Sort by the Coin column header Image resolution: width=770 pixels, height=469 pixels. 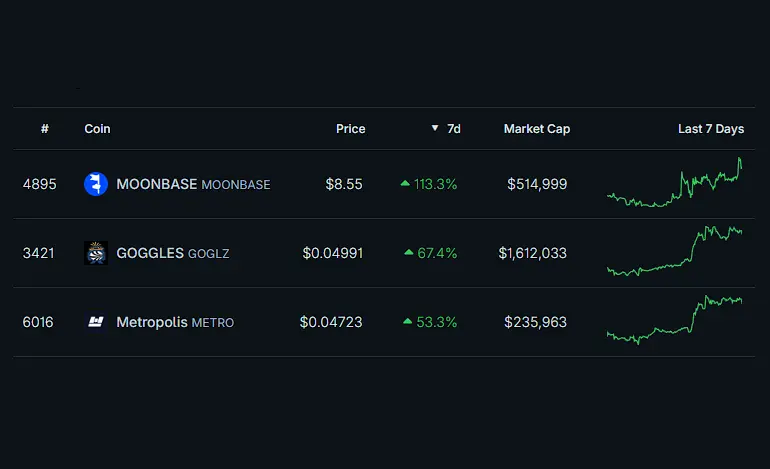click(97, 129)
